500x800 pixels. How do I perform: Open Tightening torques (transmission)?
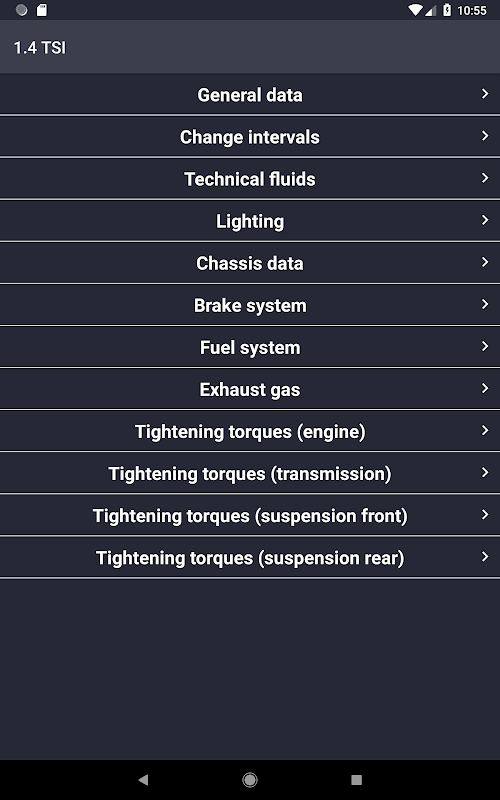tap(250, 473)
